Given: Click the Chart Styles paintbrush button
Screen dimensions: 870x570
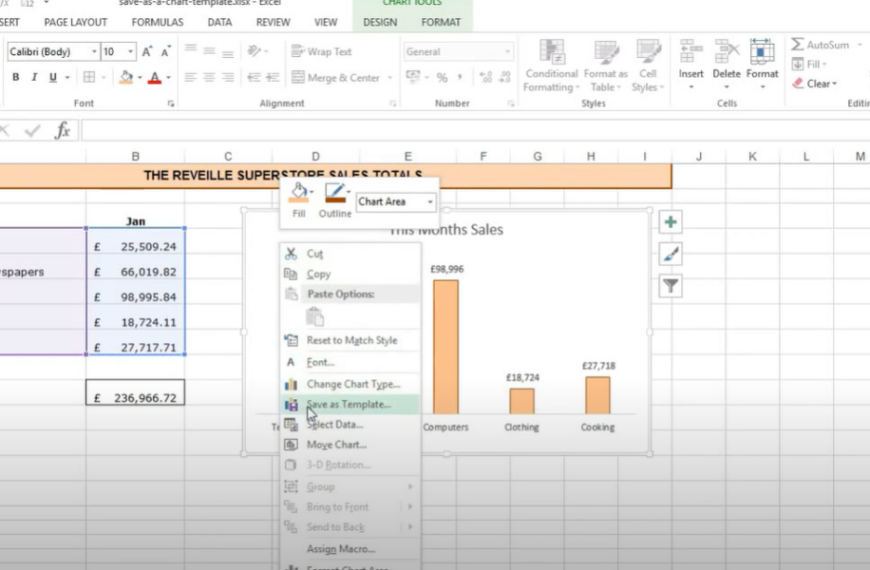Looking at the screenshot, I should [x=670, y=254].
